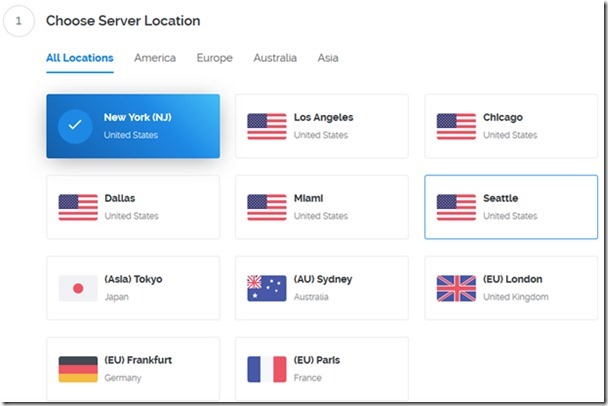Screen dimensions: 608x406
Task: Click the checkmark on New York (NJ)
Action: pyautogui.click(x=76, y=126)
